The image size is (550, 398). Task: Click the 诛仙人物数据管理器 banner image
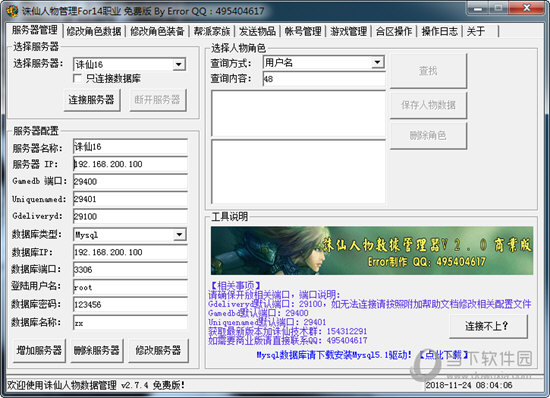tap(372, 250)
